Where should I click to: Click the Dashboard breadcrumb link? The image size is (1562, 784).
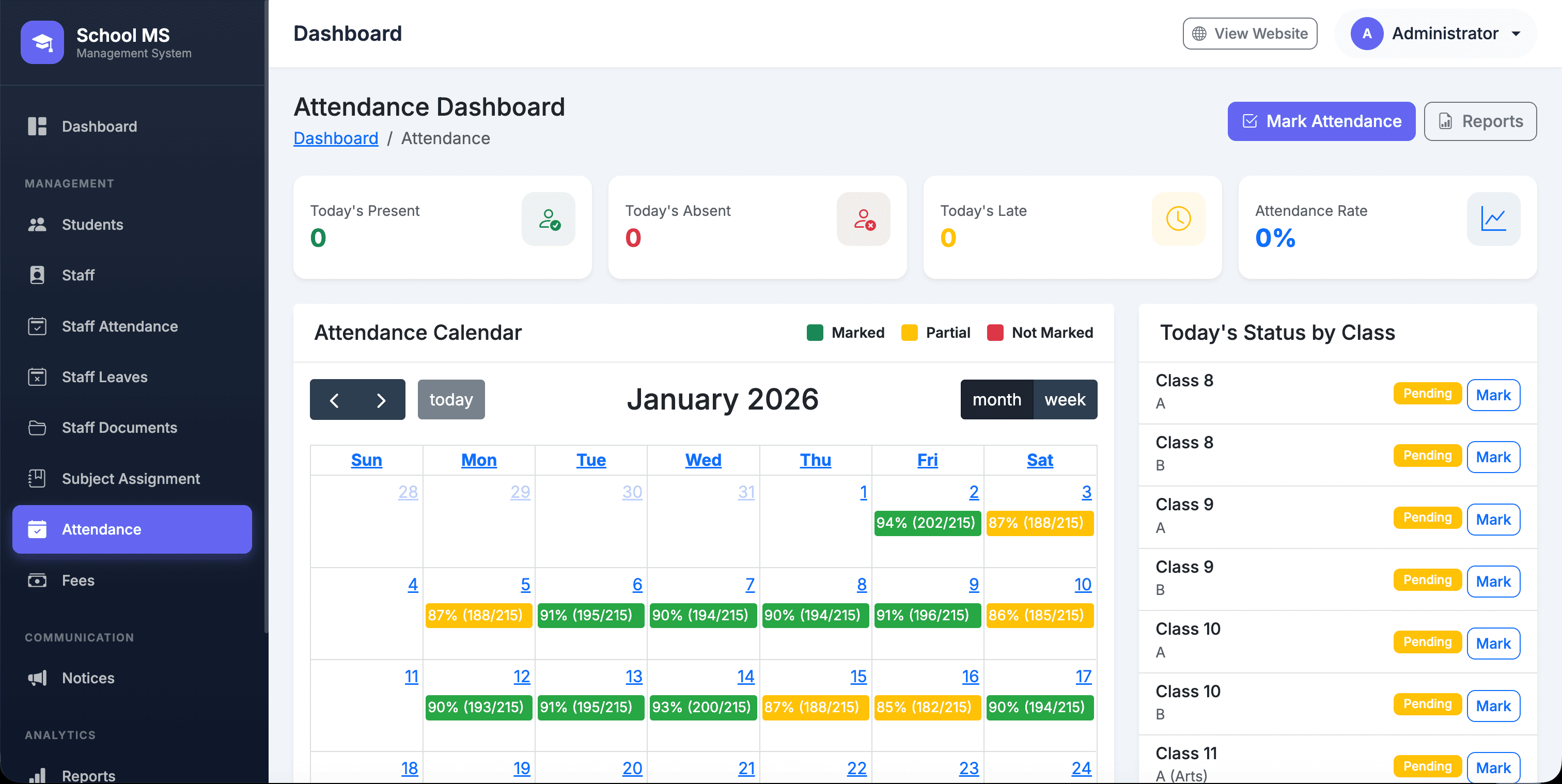(x=335, y=138)
